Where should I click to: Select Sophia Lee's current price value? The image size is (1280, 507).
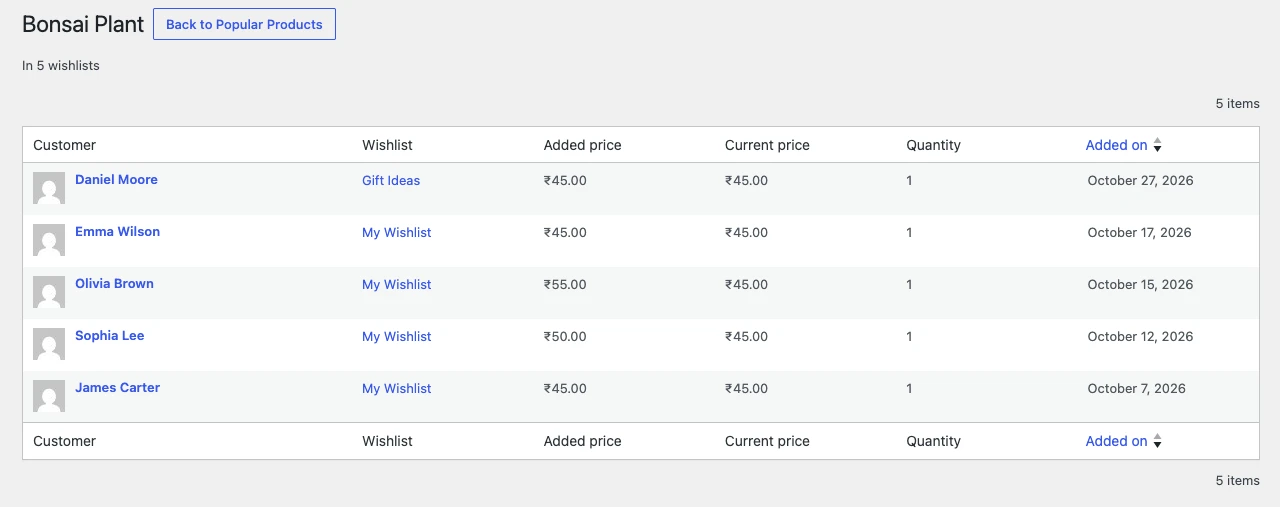point(746,337)
